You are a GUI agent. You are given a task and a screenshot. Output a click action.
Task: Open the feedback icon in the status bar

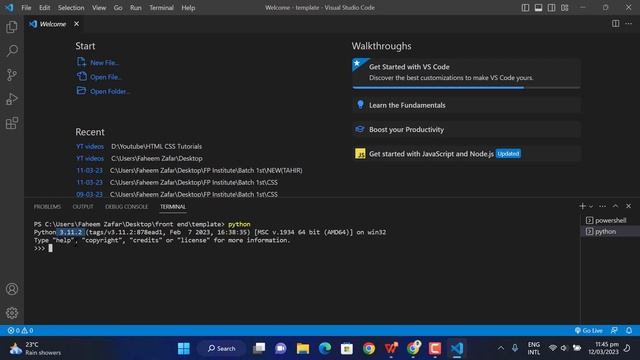[x=614, y=331]
